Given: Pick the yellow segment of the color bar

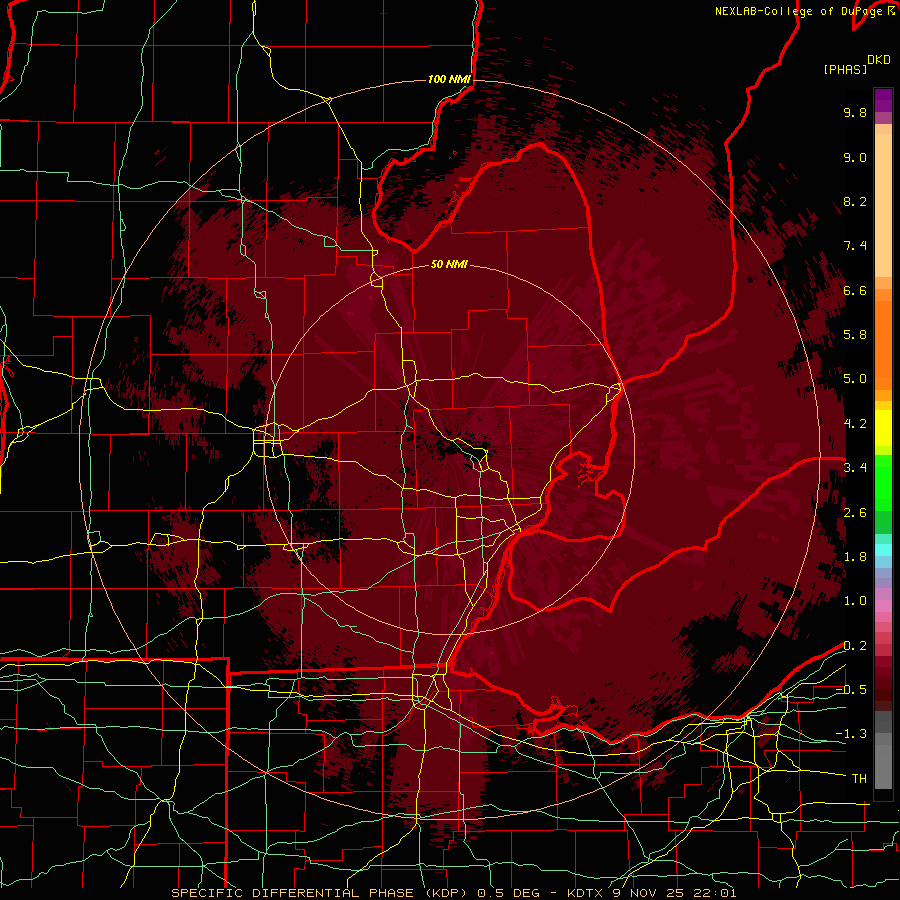Looking at the screenshot, I should pos(883,428).
